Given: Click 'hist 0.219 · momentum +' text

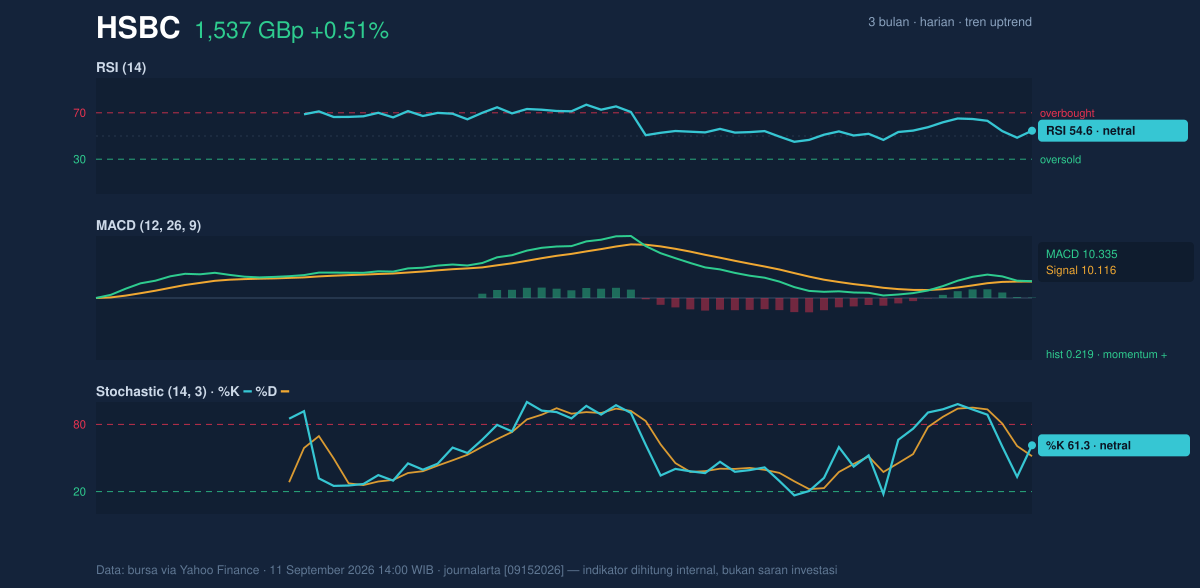Looking at the screenshot, I should click(x=1106, y=354).
